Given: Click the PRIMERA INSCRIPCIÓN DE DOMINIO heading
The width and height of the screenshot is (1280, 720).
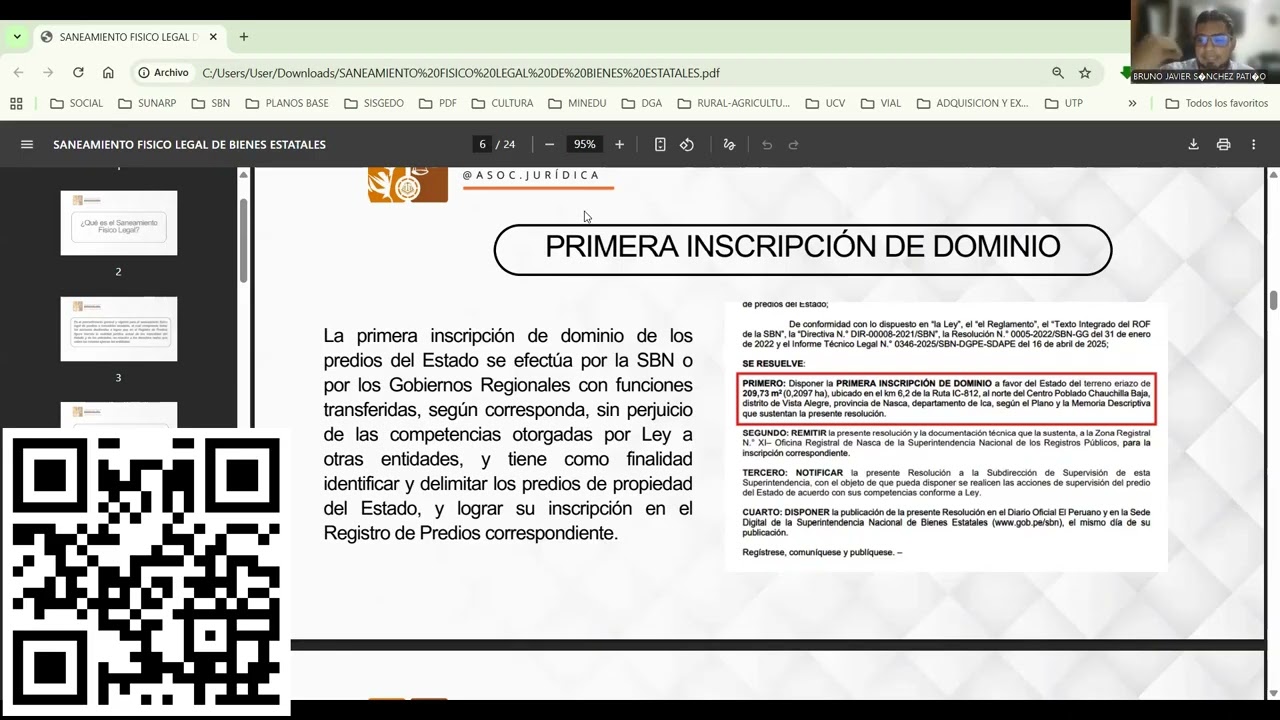Looking at the screenshot, I should tap(802, 247).
